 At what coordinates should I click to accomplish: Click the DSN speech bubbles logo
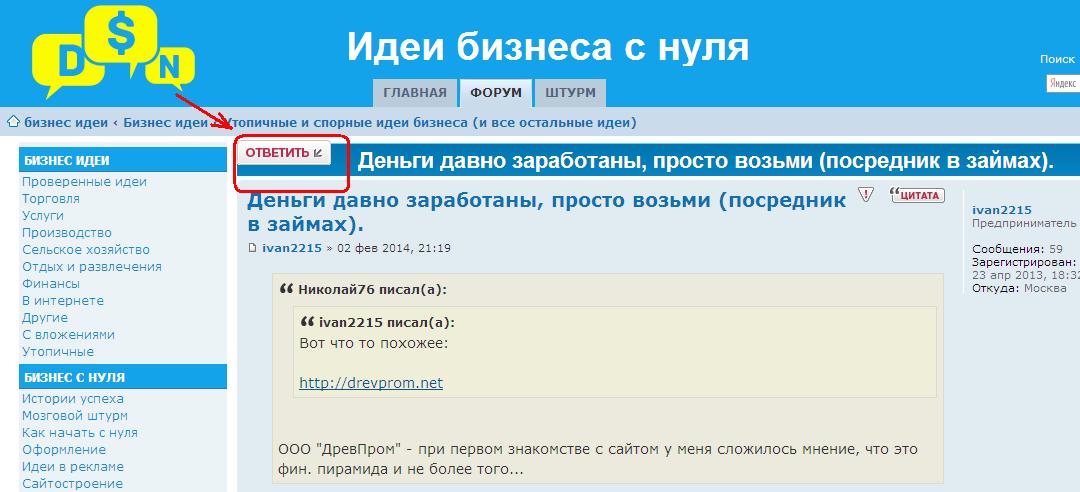(114, 52)
